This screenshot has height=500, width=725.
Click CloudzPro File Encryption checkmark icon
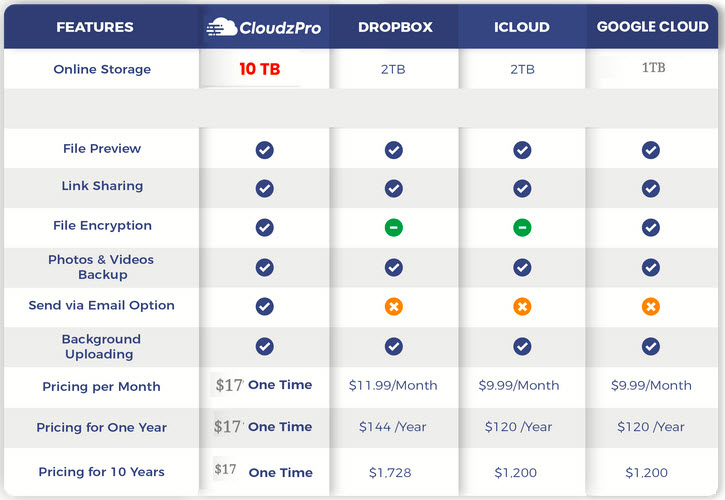pyautogui.click(x=264, y=228)
